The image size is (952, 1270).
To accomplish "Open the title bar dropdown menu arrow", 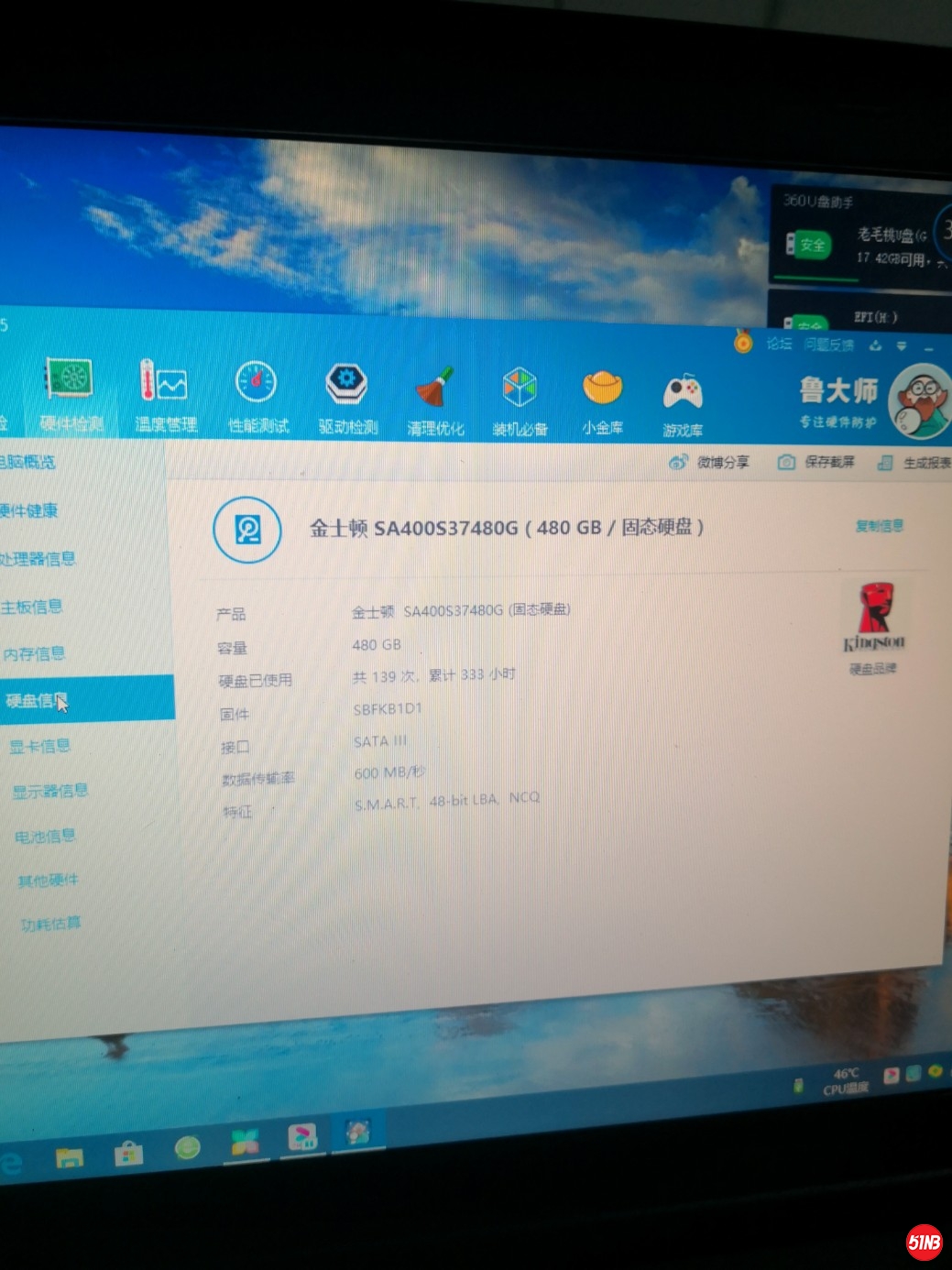I will 902,346.
